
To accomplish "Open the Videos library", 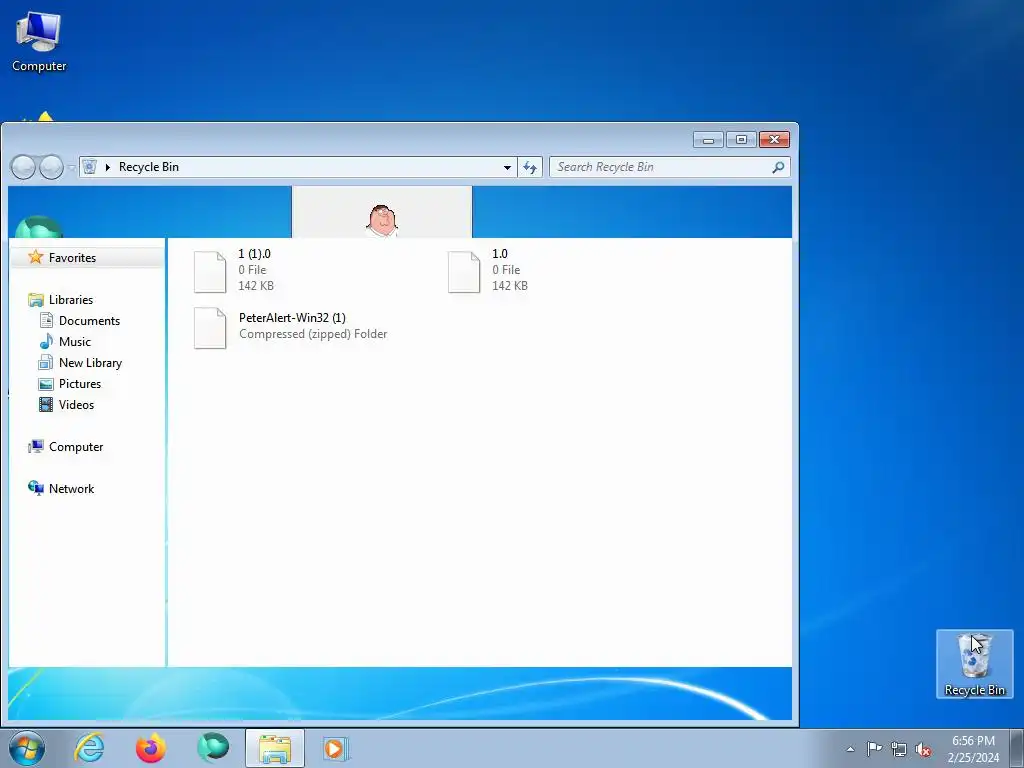I will [76, 404].
